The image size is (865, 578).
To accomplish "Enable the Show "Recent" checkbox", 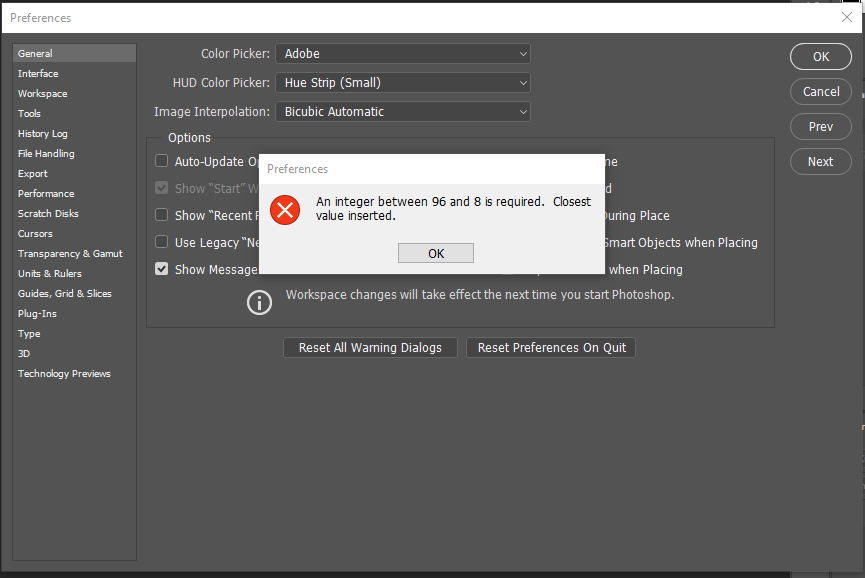I will pos(162,215).
